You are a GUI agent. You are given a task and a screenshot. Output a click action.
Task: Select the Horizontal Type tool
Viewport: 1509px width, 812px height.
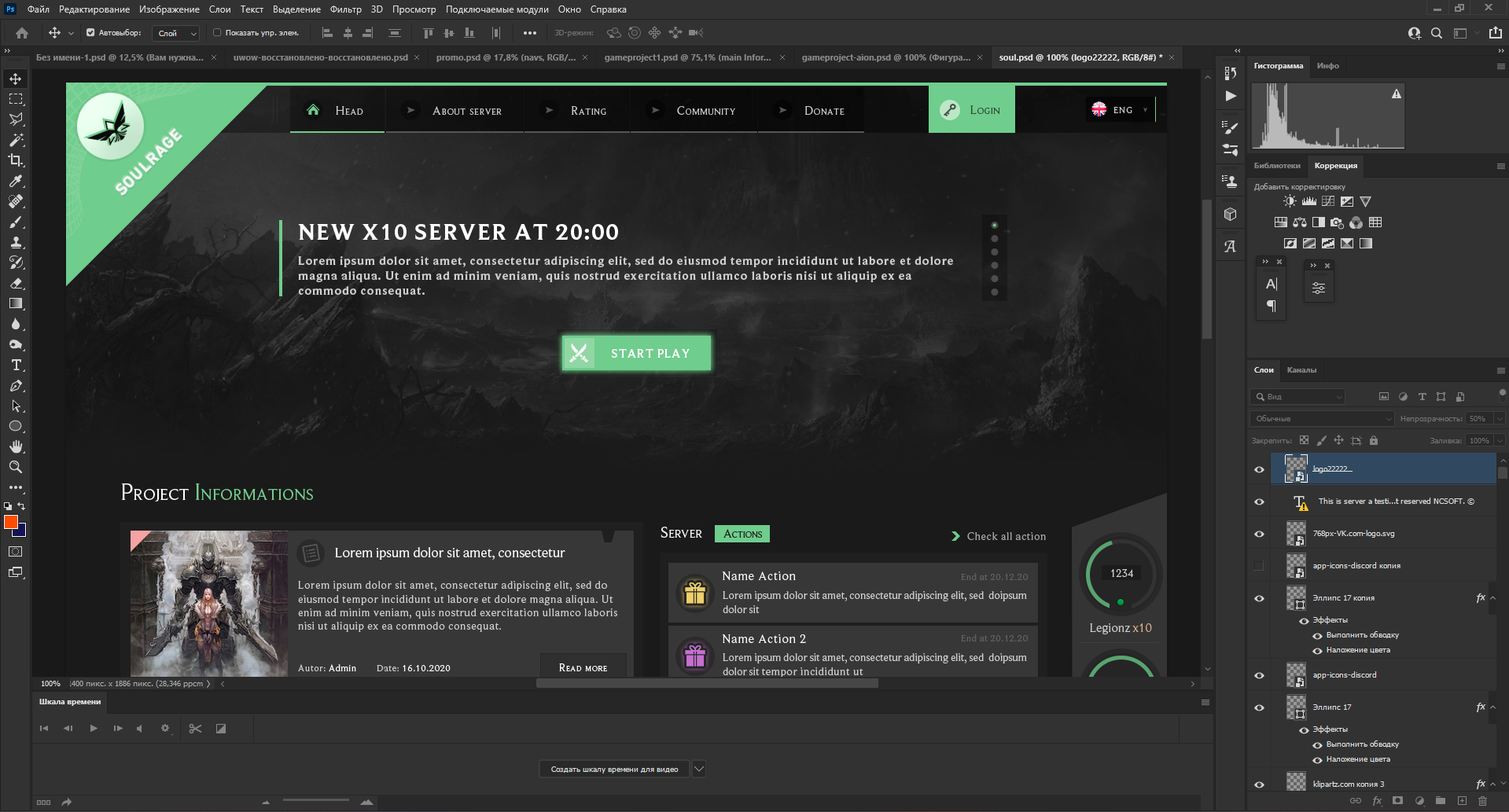[16, 365]
